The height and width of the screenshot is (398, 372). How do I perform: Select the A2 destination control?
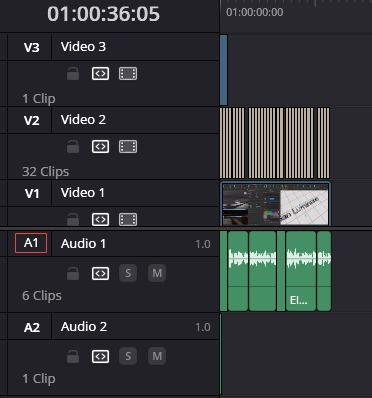[x=31, y=327]
